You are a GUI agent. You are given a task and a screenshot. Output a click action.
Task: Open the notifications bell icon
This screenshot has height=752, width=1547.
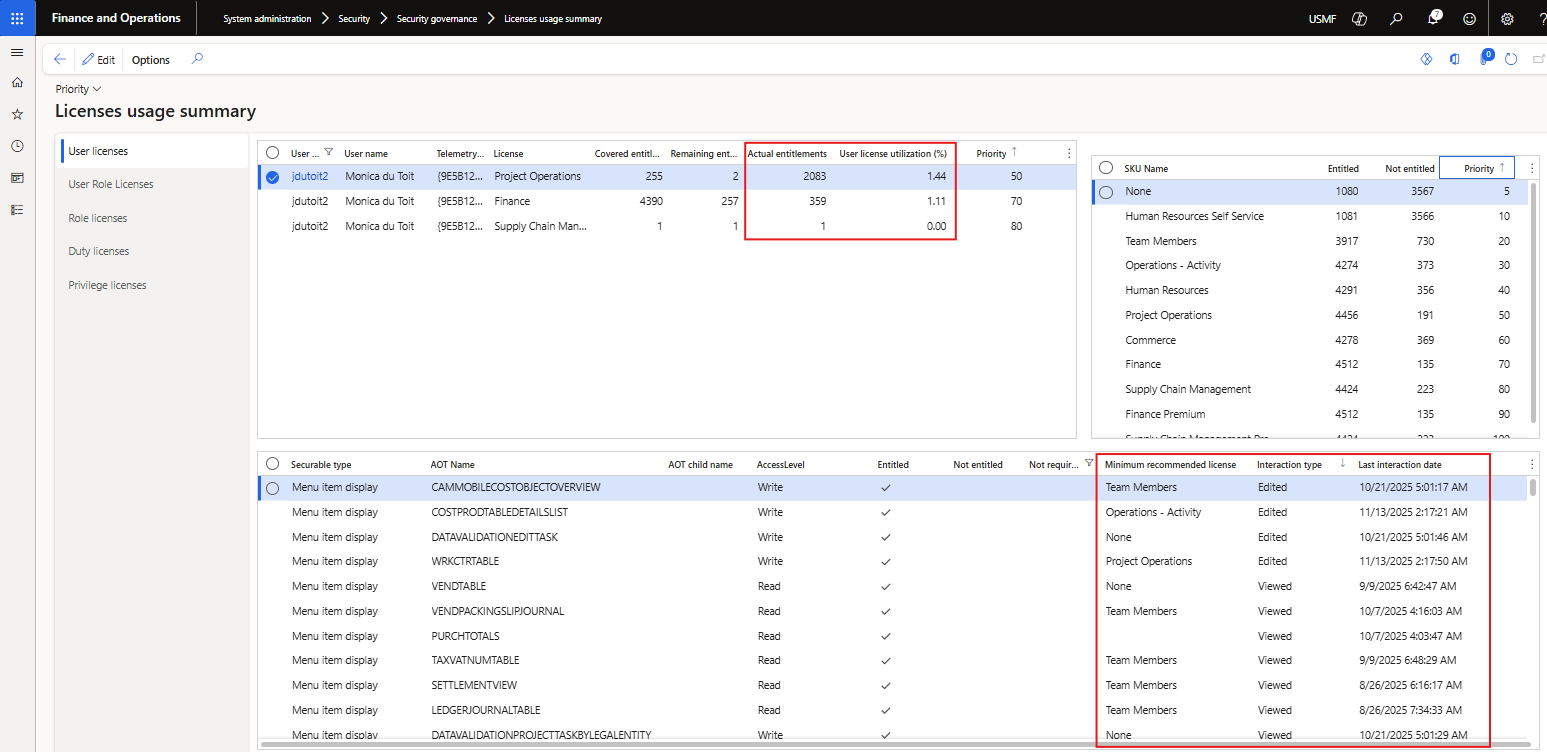[x=1432, y=18]
